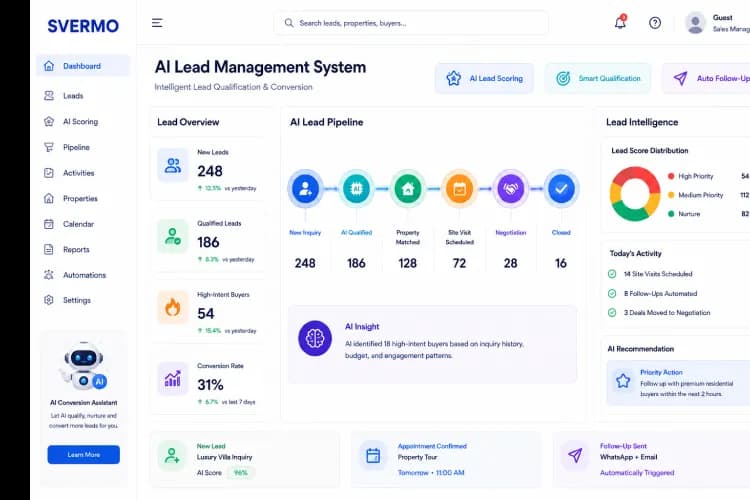This screenshot has height=500, width=750.
Task: Click the lead score donut chart
Action: coord(635,194)
